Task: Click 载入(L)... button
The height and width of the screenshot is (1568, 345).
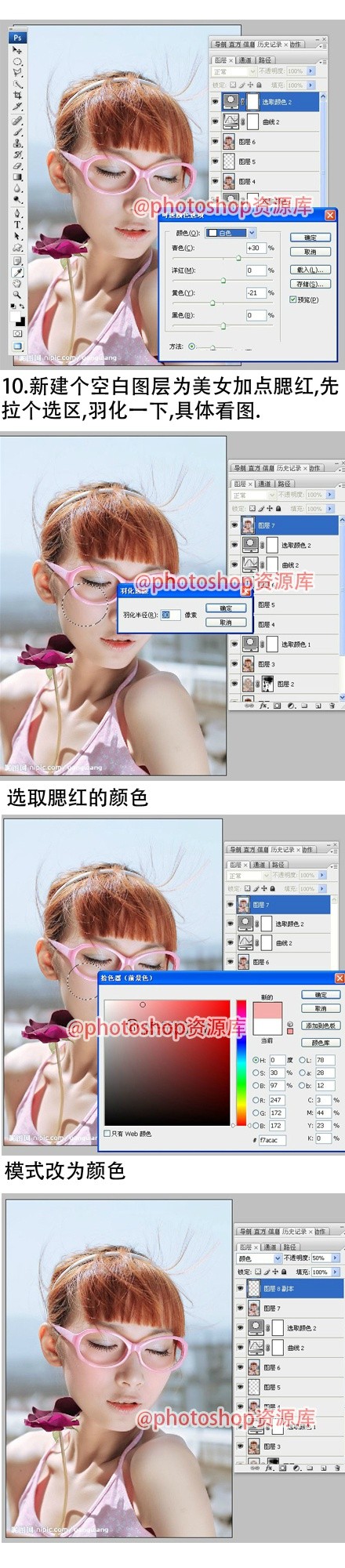Action: point(310,270)
